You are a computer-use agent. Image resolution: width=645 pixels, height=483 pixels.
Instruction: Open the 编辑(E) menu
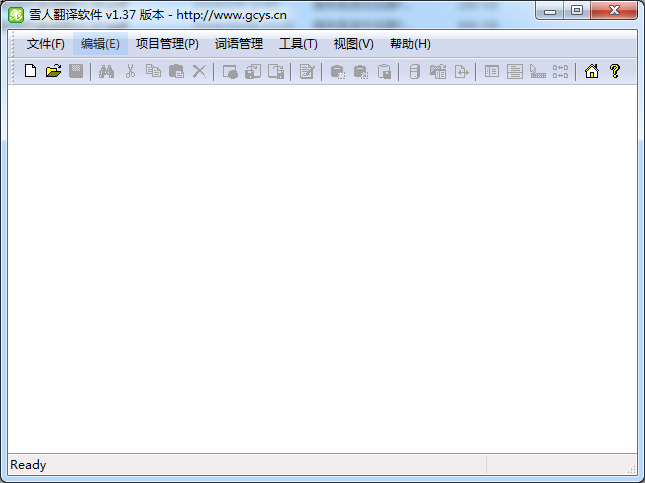click(100, 44)
